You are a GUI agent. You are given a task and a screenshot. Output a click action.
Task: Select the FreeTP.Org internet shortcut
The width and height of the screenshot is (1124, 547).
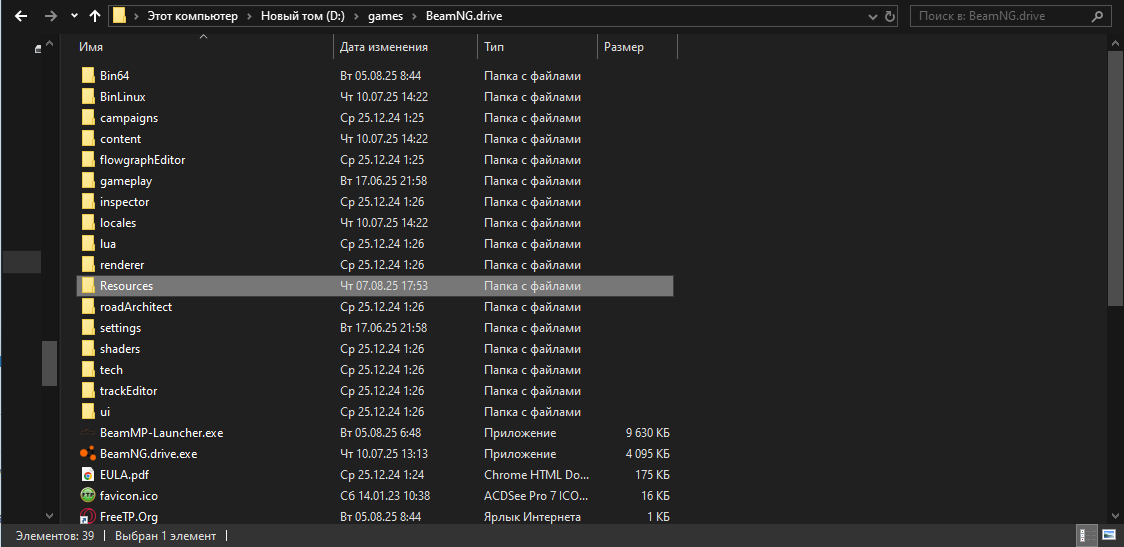point(128,516)
